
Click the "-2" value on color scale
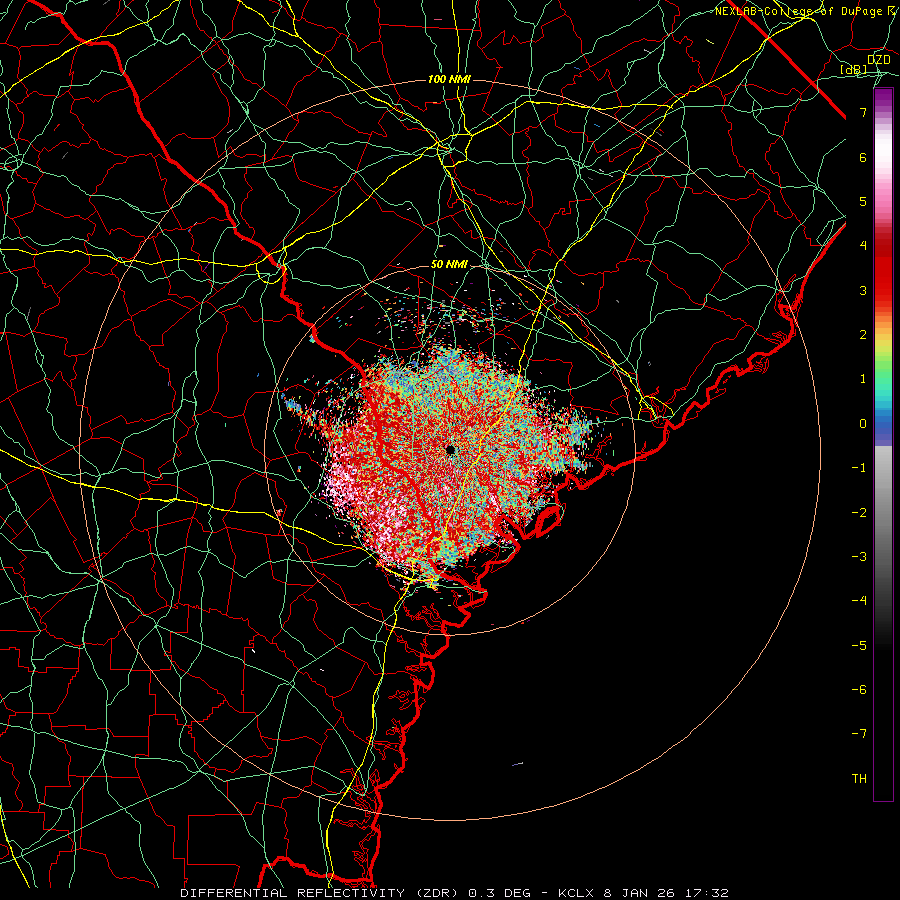[x=859, y=513]
